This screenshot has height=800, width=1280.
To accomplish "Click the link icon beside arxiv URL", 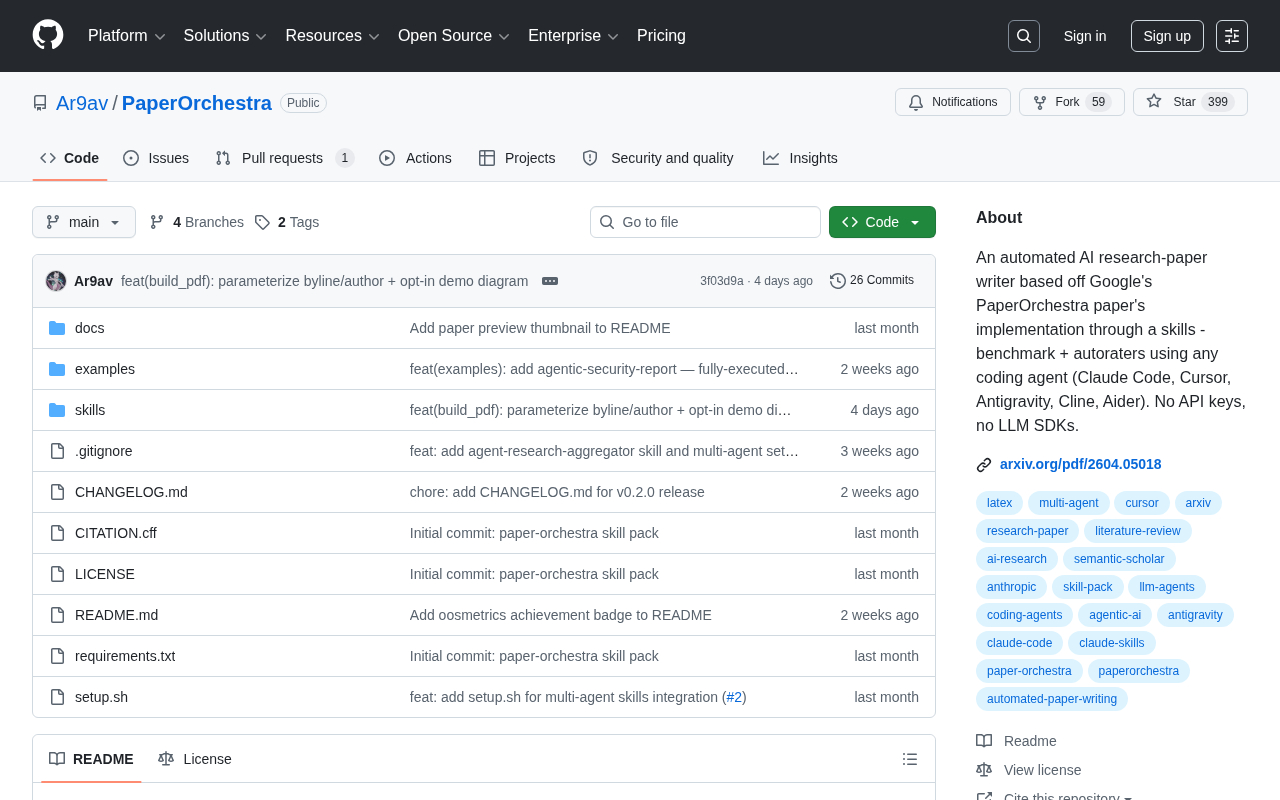I will pos(984,465).
